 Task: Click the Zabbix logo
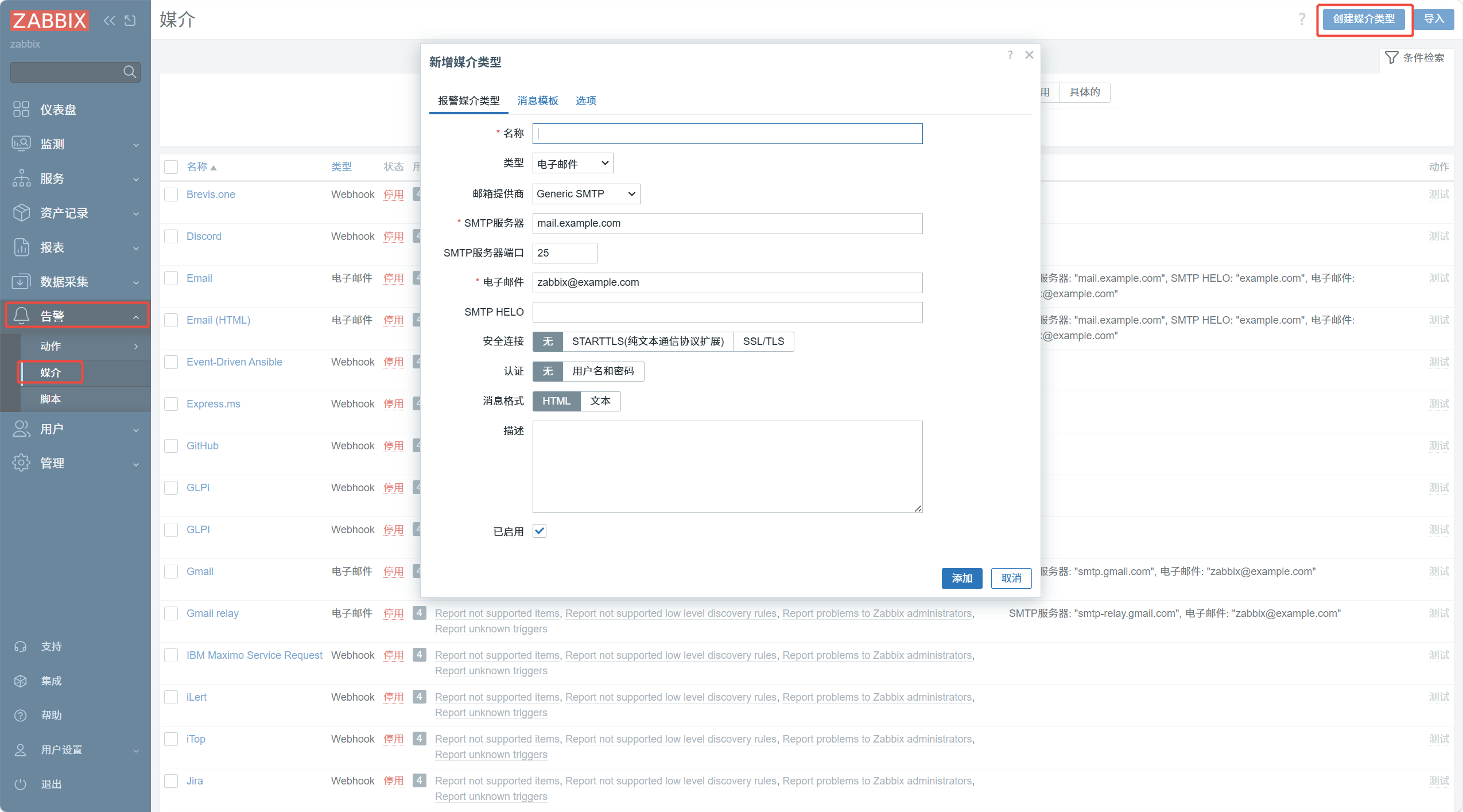[x=49, y=21]
